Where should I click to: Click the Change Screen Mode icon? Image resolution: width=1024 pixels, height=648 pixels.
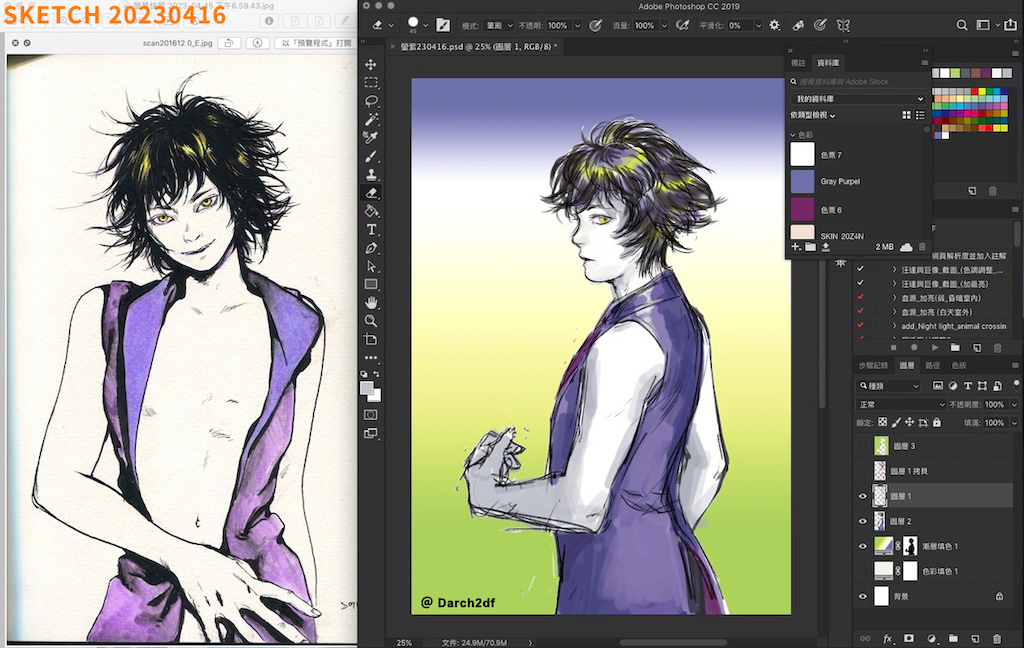click(371, 433)
